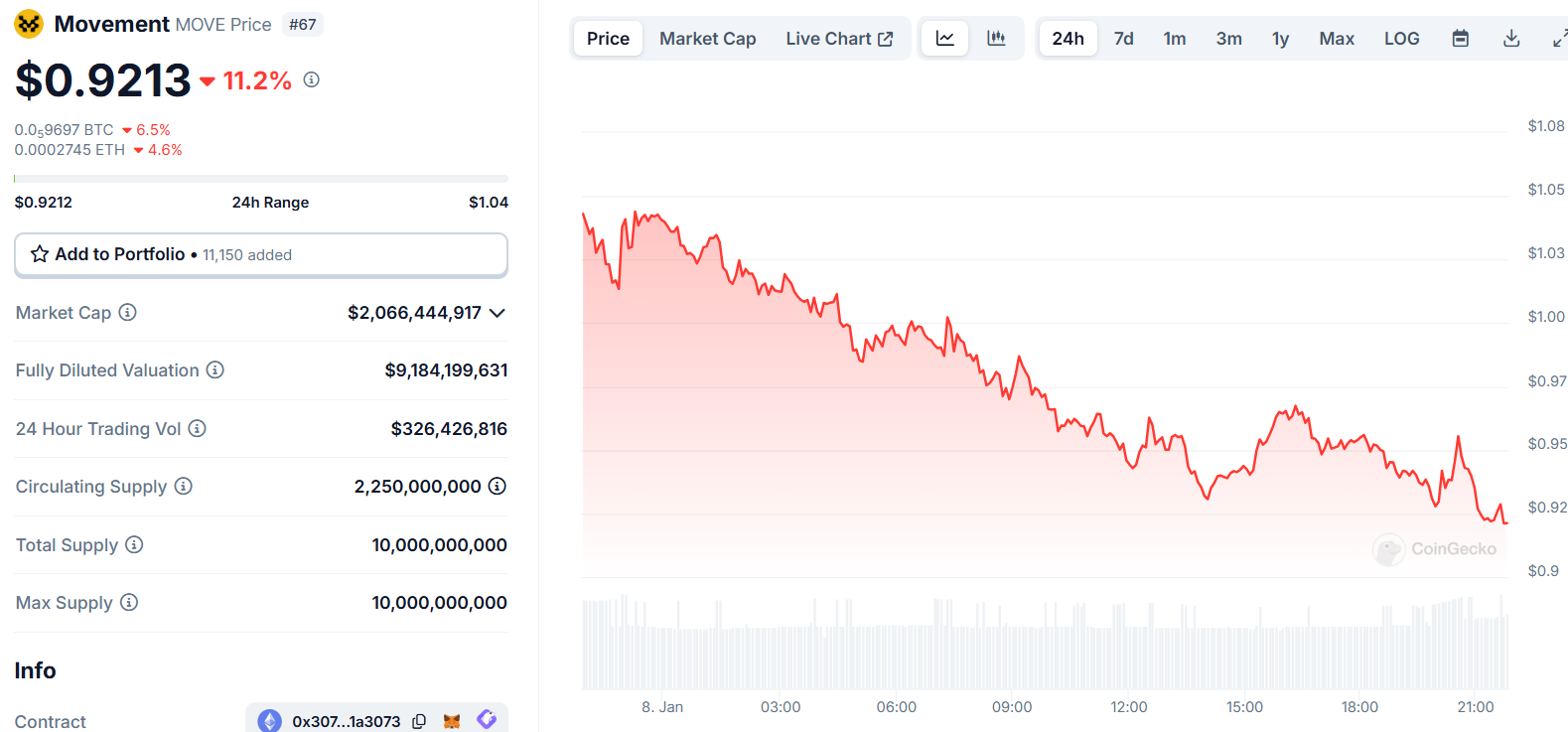1568x732 pixels.
Task: Click the 24h Range progress bar
Action: click(x=261, y=179)
